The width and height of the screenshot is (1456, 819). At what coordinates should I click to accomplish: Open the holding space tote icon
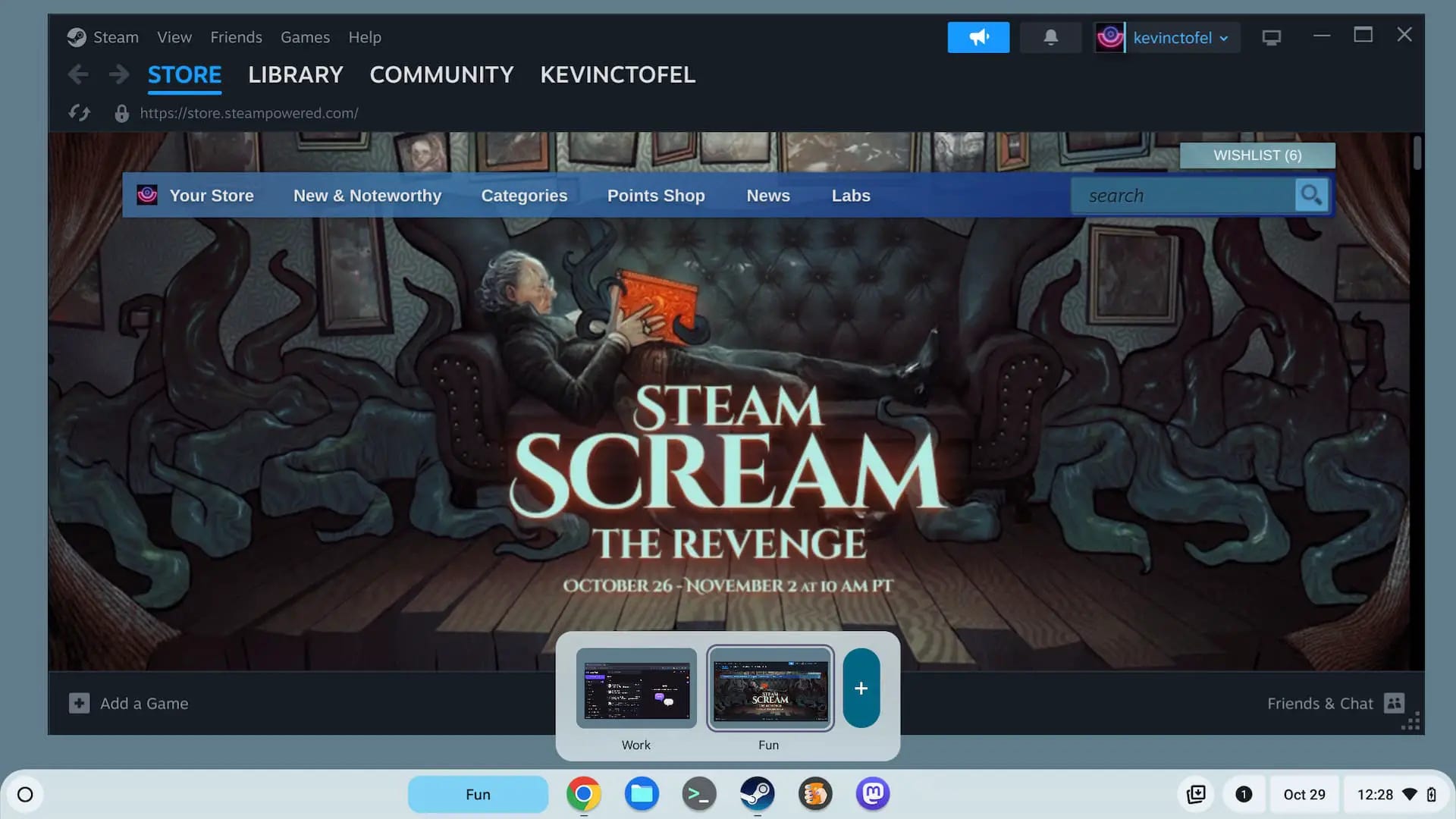(1196, 794)
